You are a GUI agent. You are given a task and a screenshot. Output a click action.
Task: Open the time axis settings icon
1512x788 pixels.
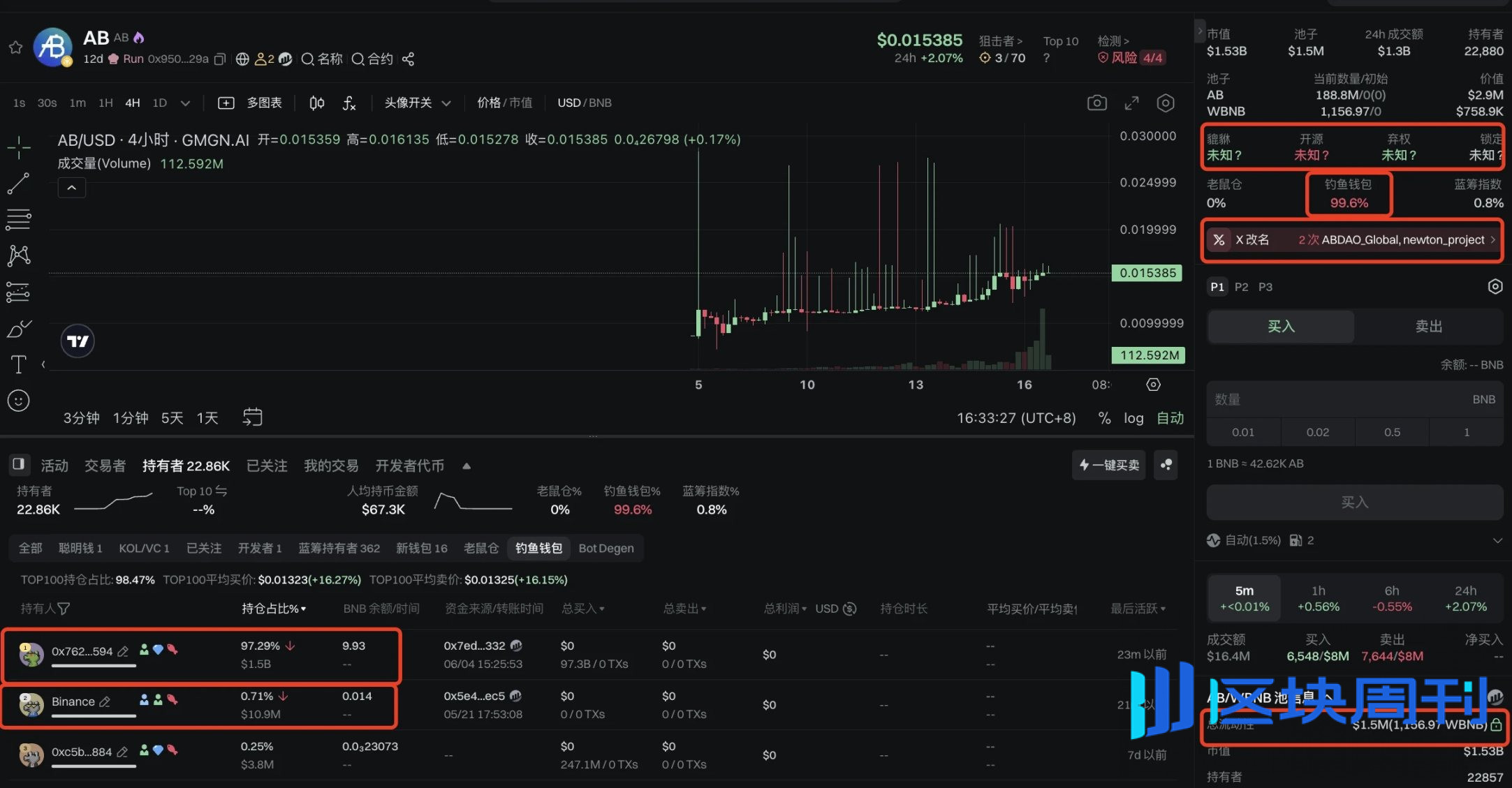(1154, 385)
